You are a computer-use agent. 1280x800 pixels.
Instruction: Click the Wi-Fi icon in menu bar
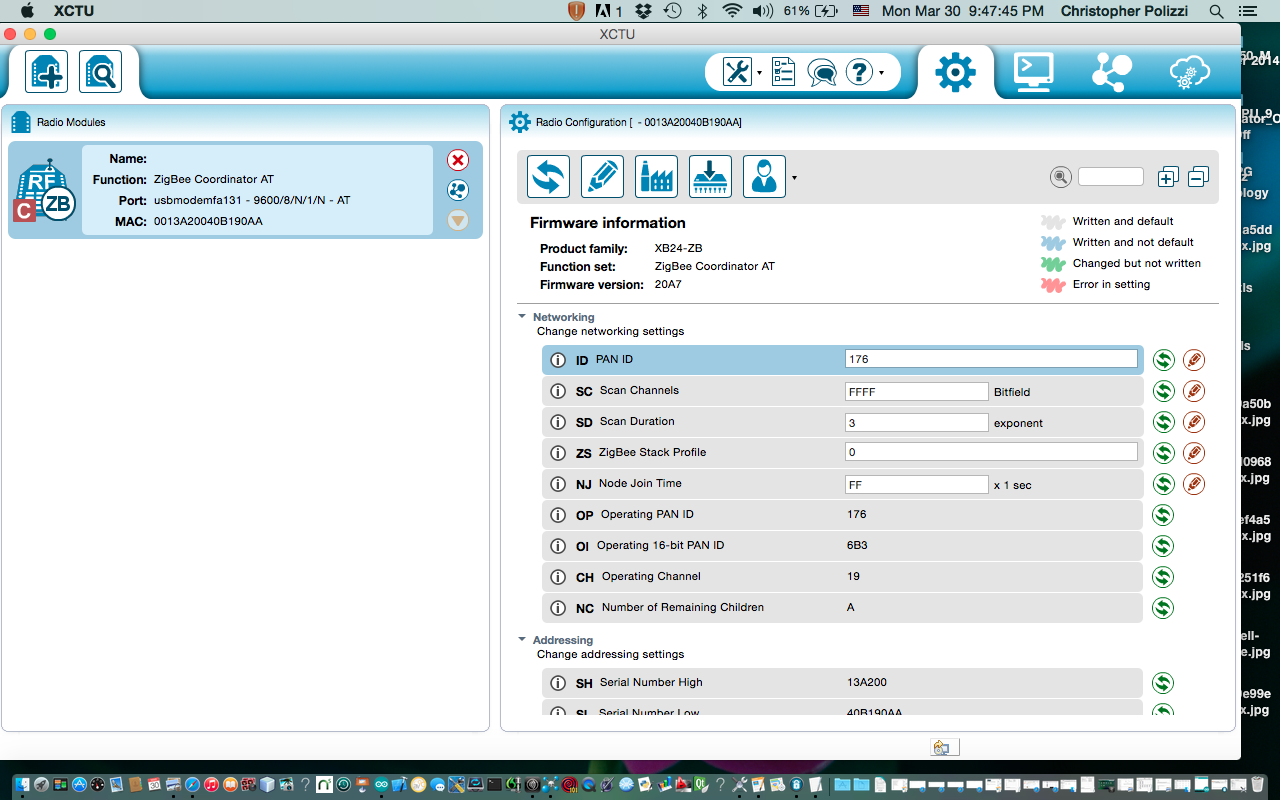click(x=733, y=11)
